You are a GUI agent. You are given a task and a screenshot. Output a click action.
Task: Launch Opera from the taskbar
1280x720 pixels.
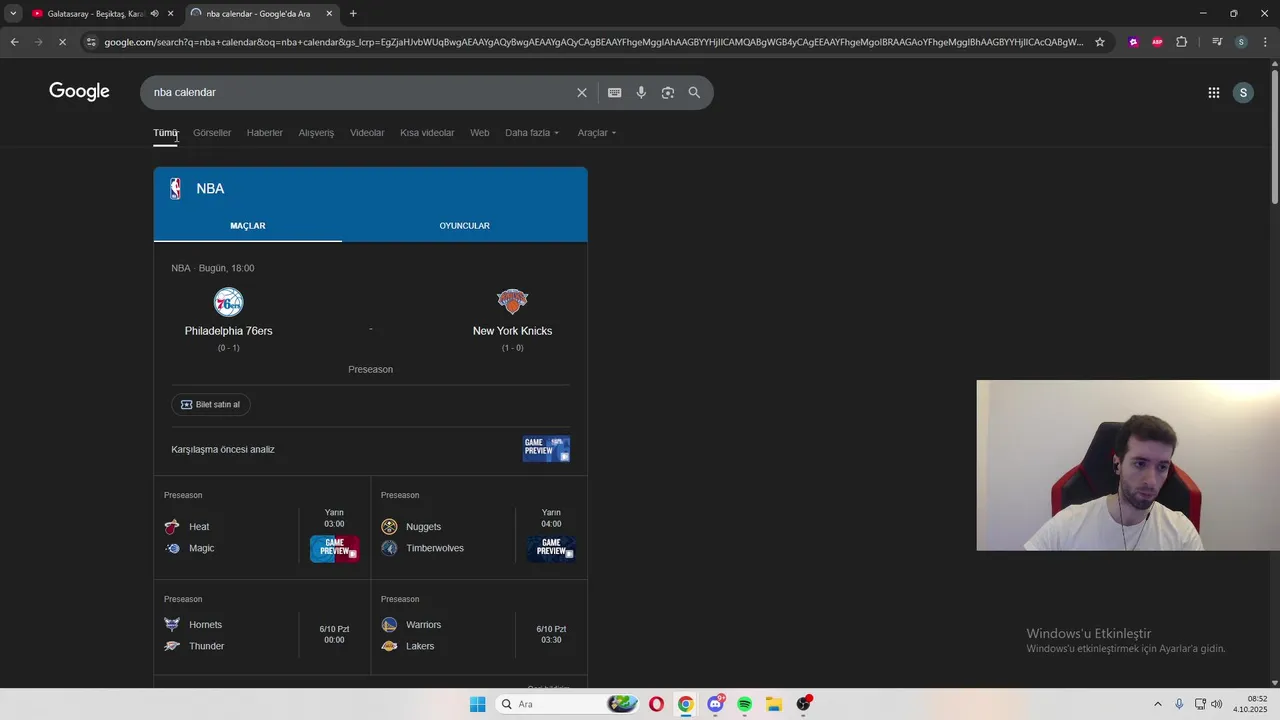pos(656,704)
